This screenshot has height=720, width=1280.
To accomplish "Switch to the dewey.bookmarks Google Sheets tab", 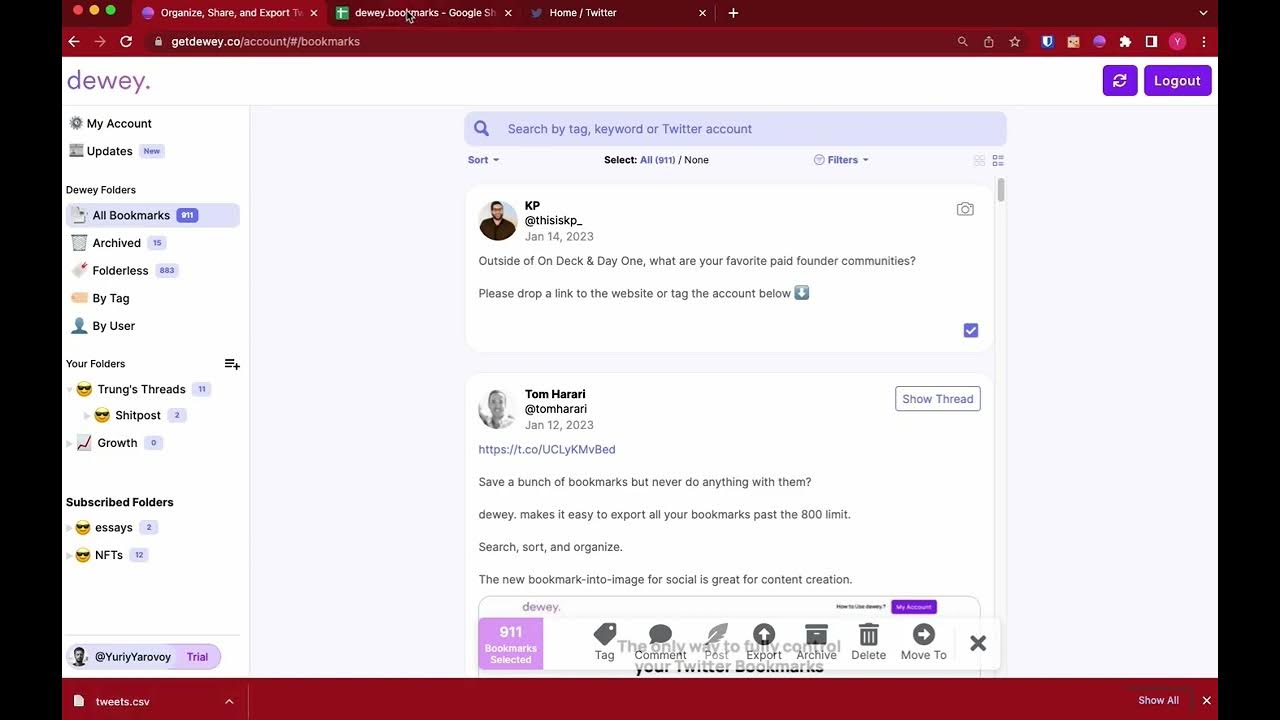I will coord(425,13).
